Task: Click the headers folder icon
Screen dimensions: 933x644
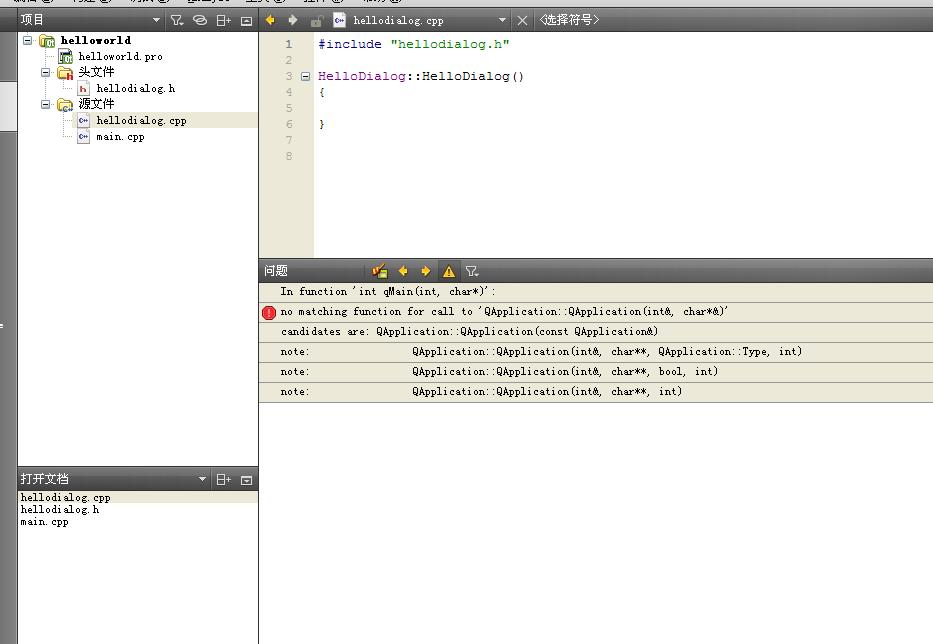Action: point(65,73)
